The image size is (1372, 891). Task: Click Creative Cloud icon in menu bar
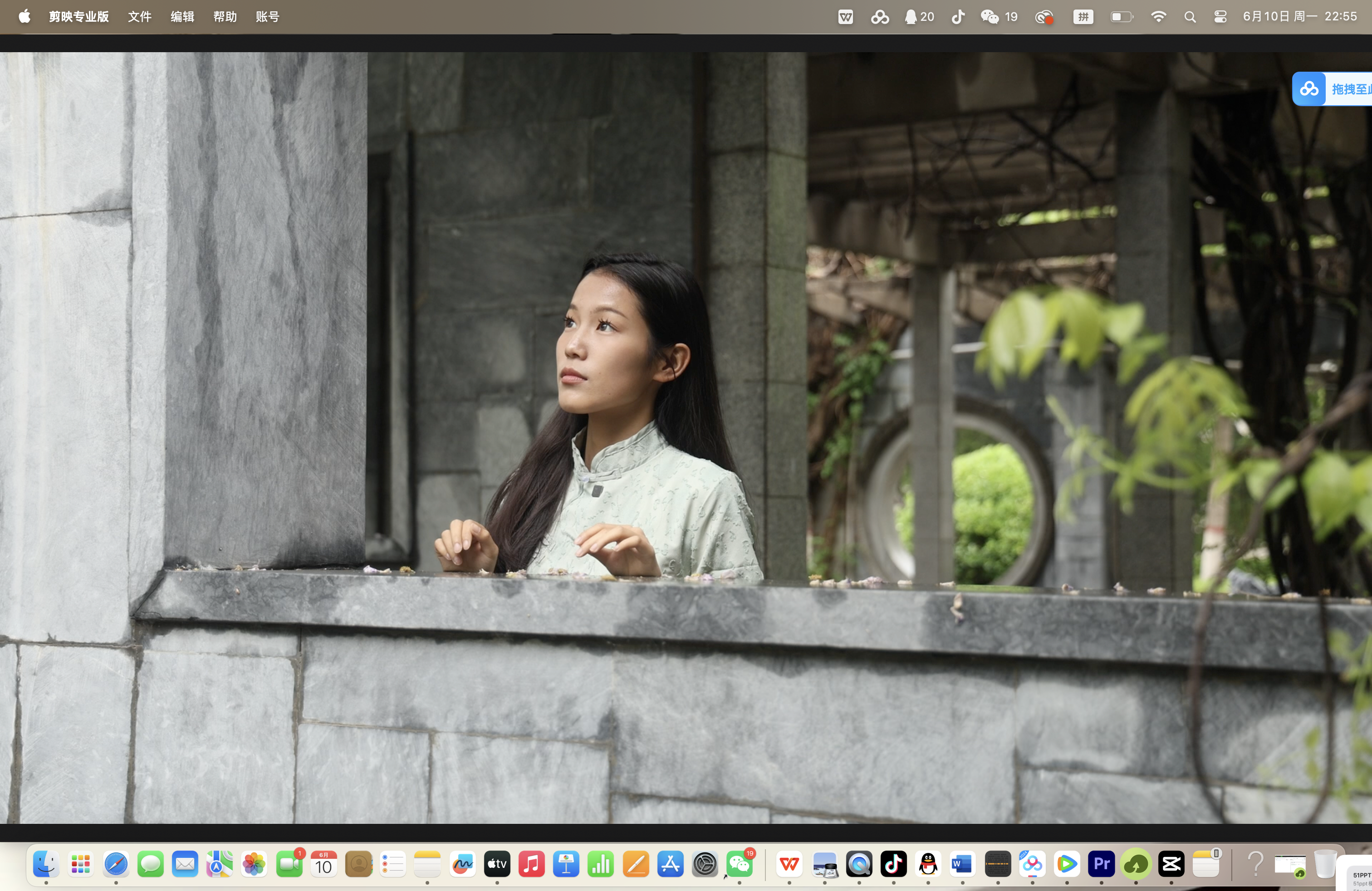(1044, 17)
